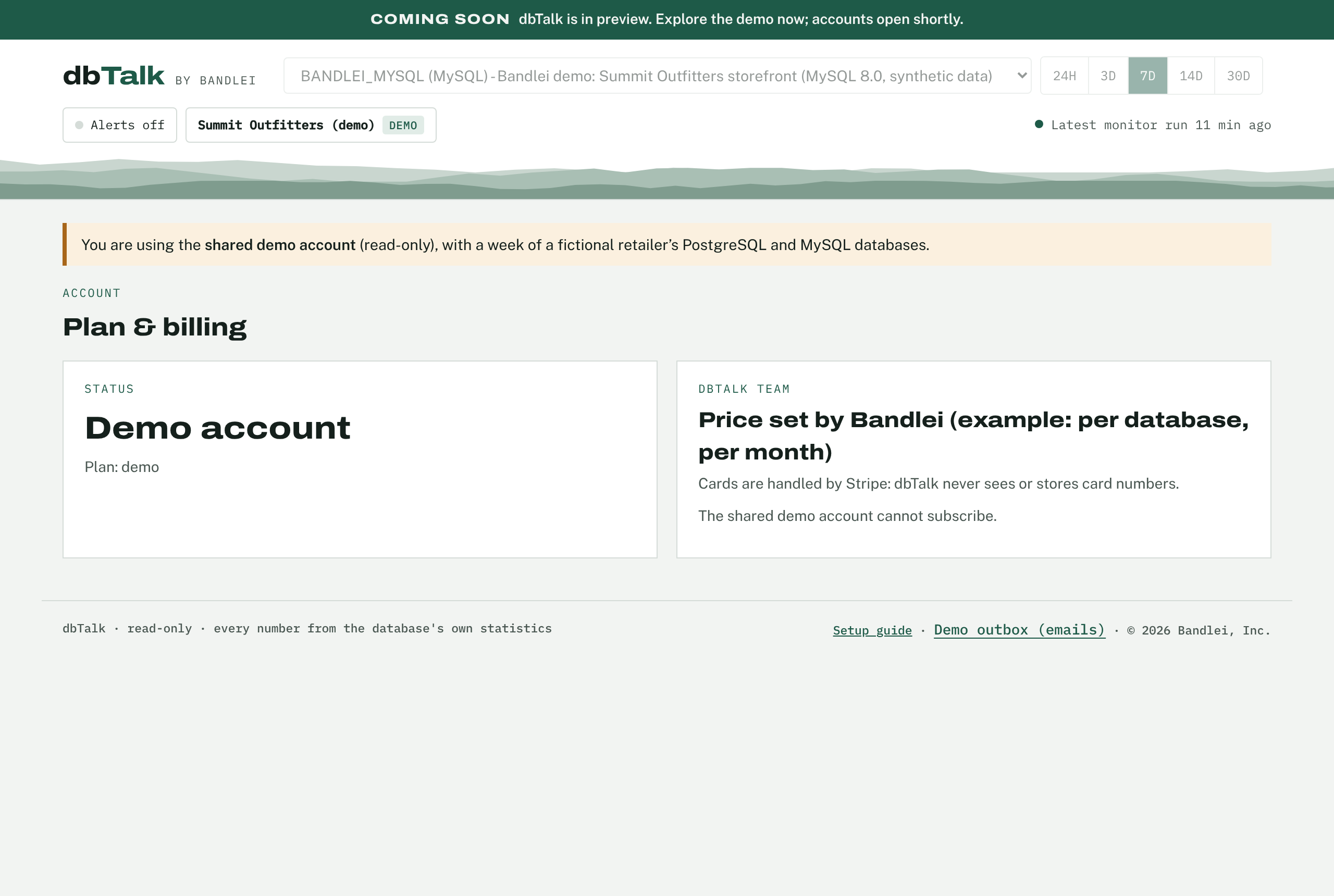Click the COMING SOON banner label
This screenshot has height=896, width=1334.
click(440, 19)
